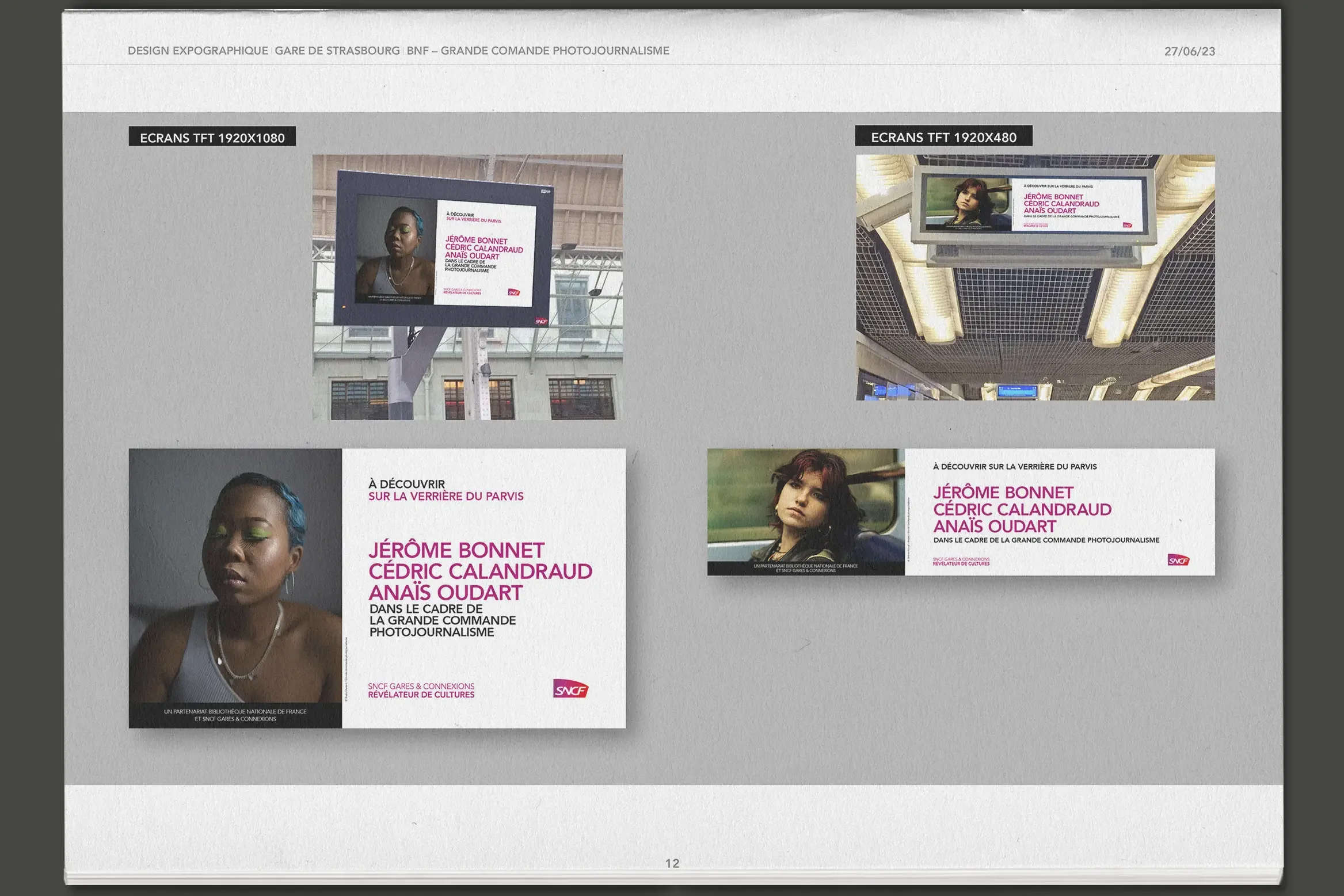Click 'SNCF GARES & CONNEXIONS' in large banner
The height and width of the screenshot is (896, 1344).
tap(421, 686)
